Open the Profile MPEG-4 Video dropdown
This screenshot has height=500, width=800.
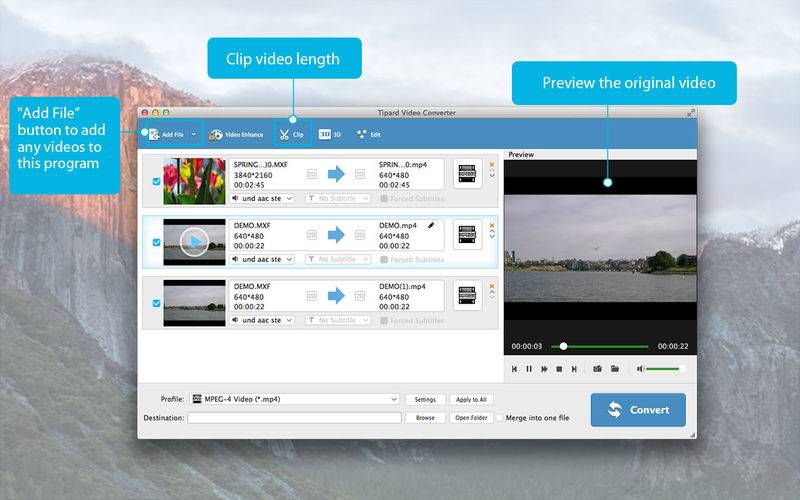(x=294, y=399)
